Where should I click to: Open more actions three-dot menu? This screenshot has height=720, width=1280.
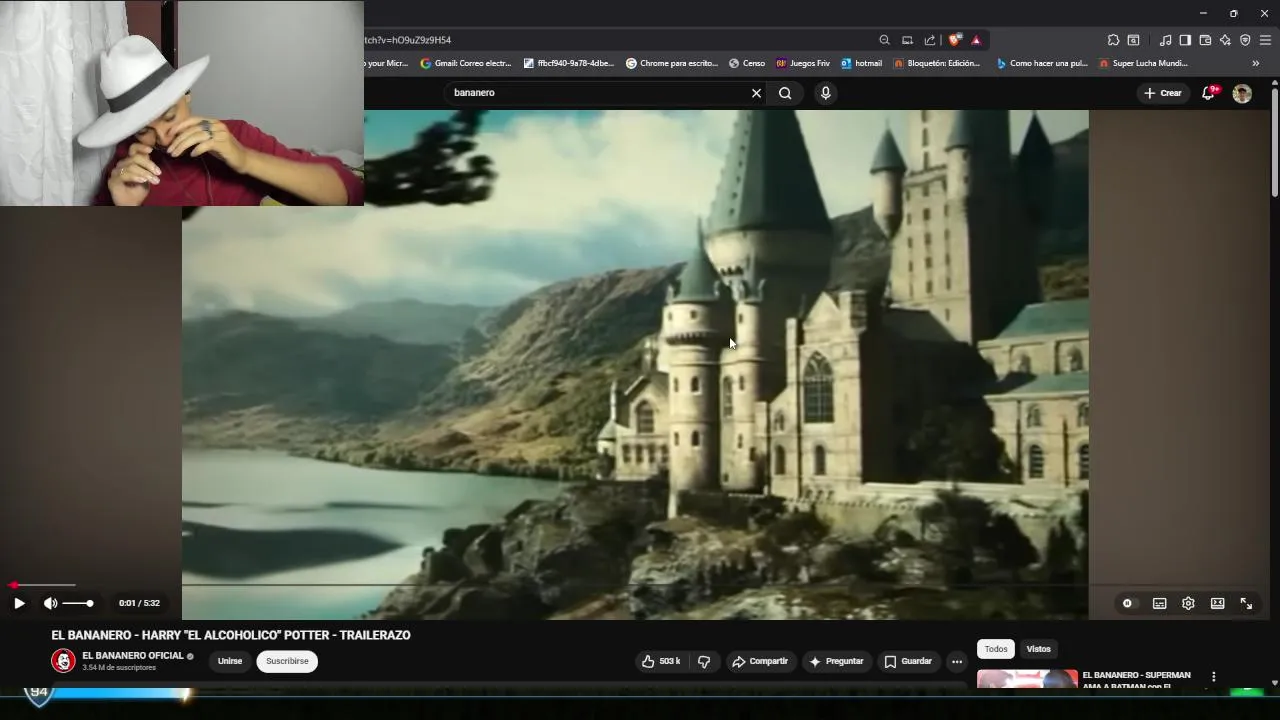957,661
